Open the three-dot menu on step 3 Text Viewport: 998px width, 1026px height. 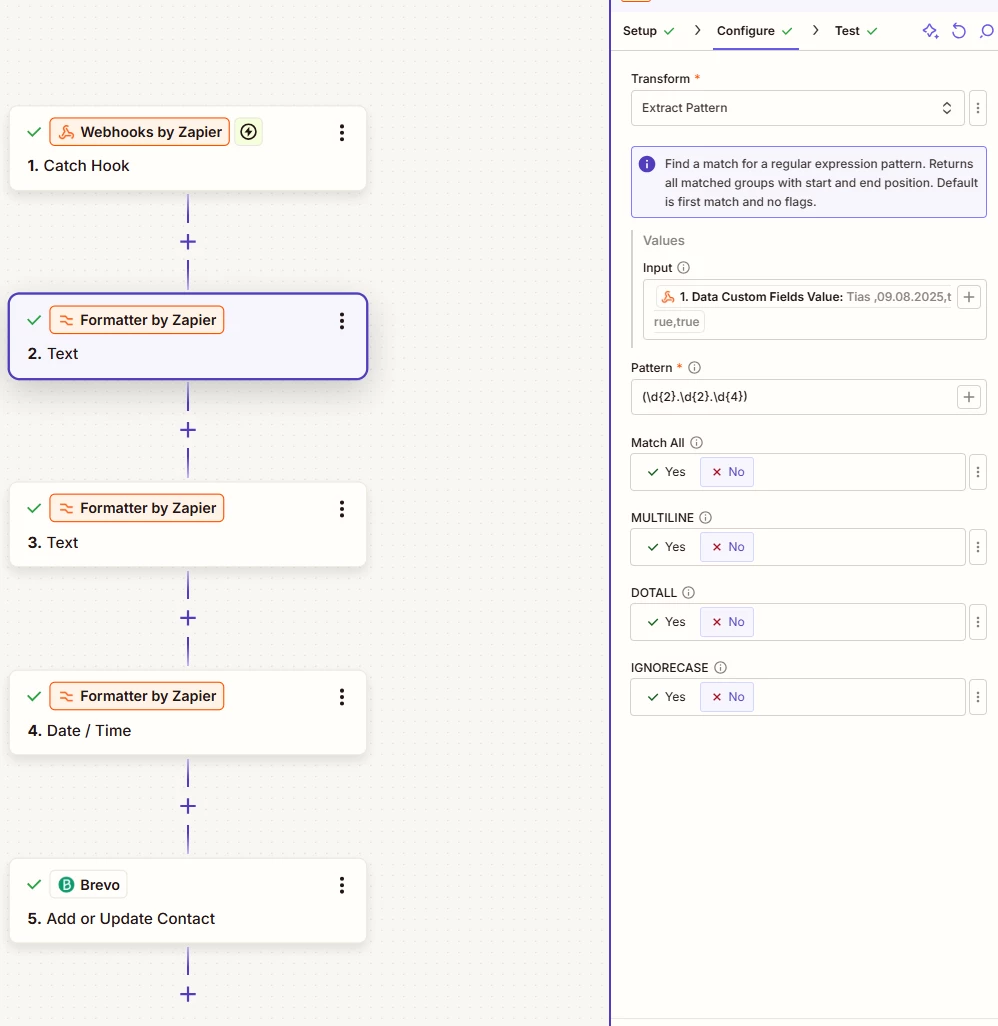[x=342, y=509]
